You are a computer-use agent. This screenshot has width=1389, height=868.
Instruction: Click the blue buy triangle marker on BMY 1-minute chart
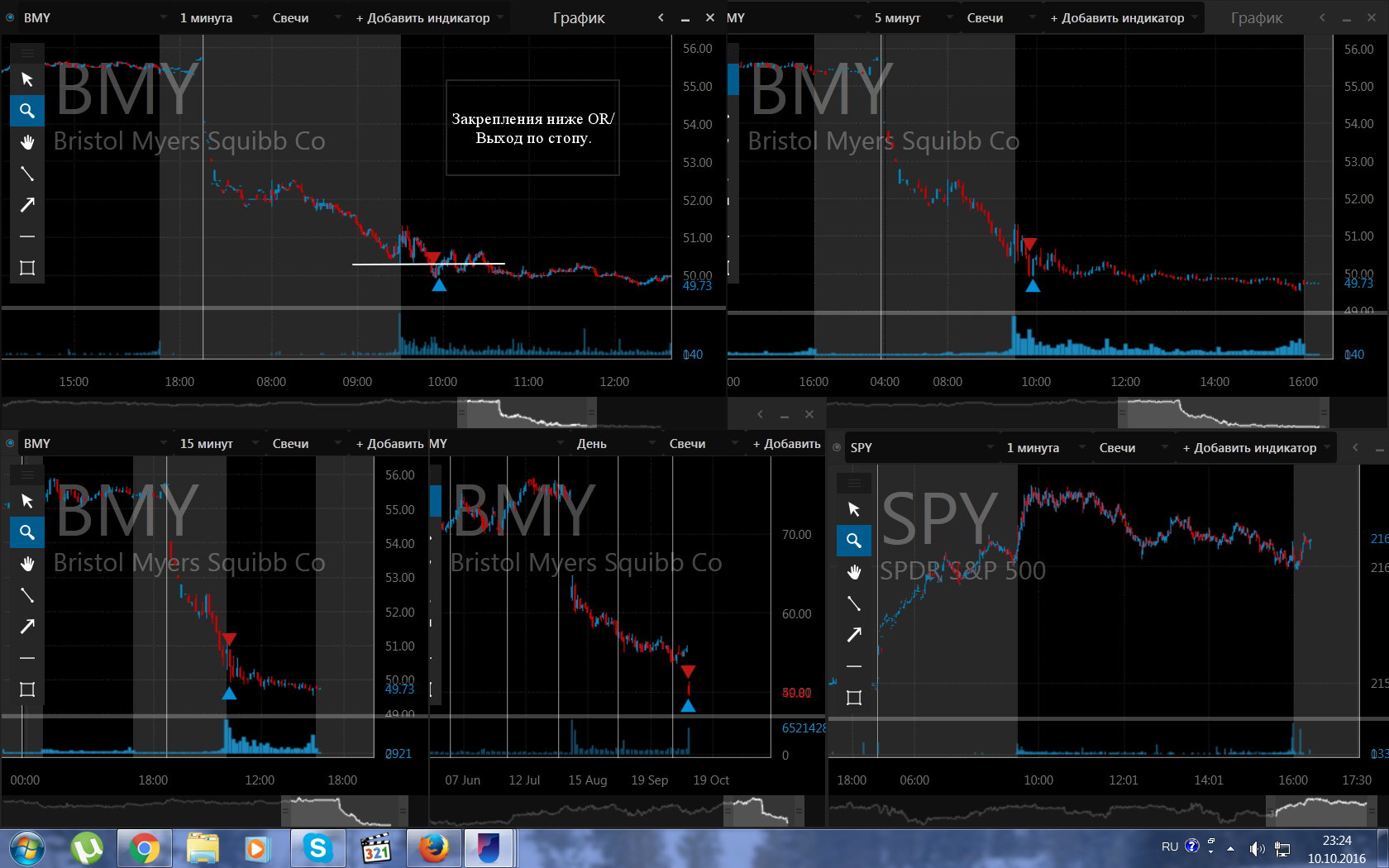(439, 285)
